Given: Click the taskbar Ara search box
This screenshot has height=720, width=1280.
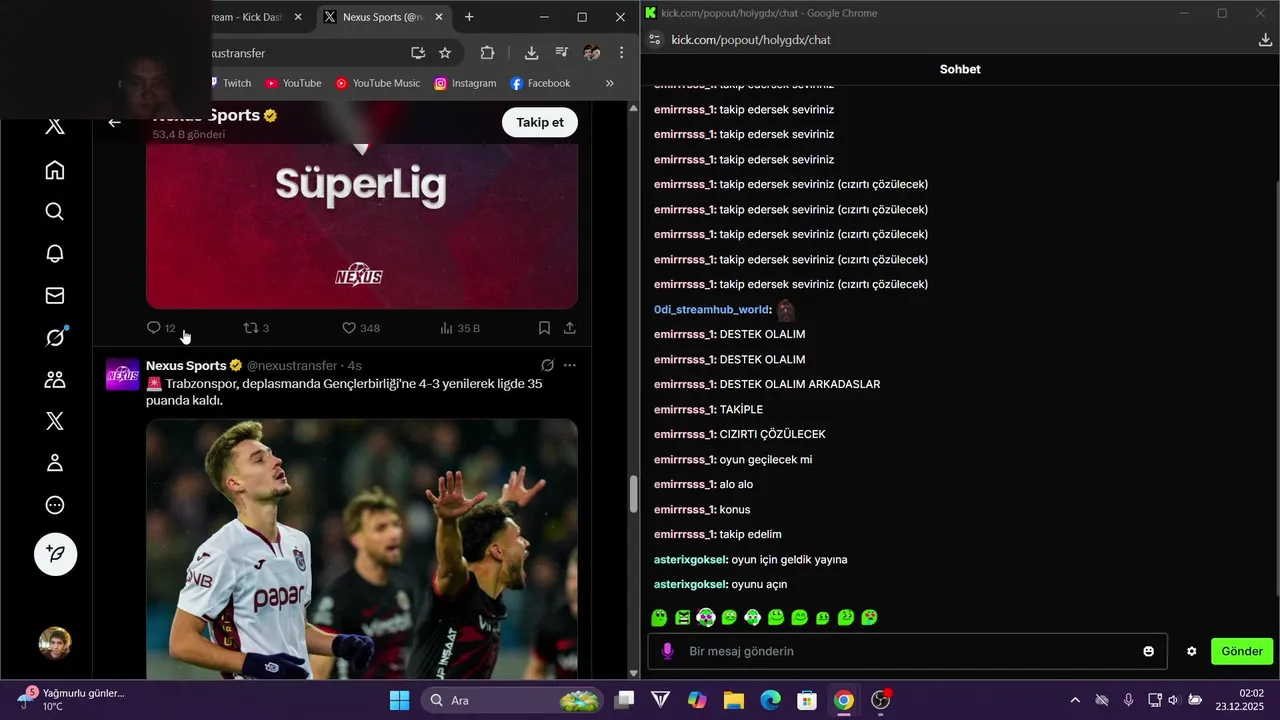Looking at the screenshot, I should point(514,700).
